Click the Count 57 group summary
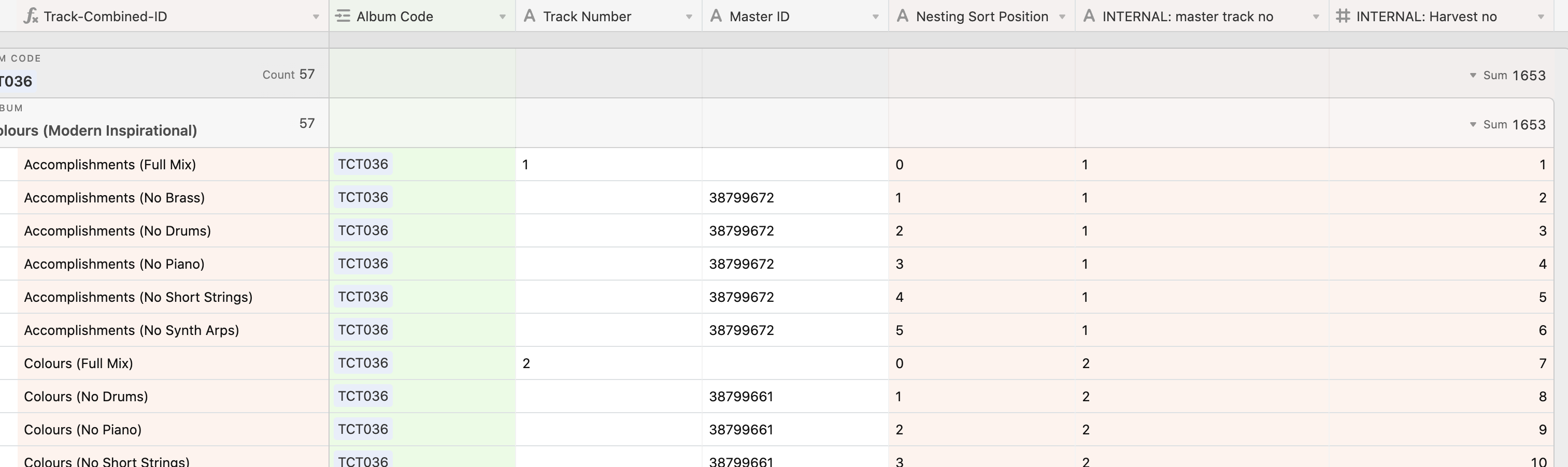Image resolution: width=1568 pixels, height=467 pixels. tap(289, 74)
